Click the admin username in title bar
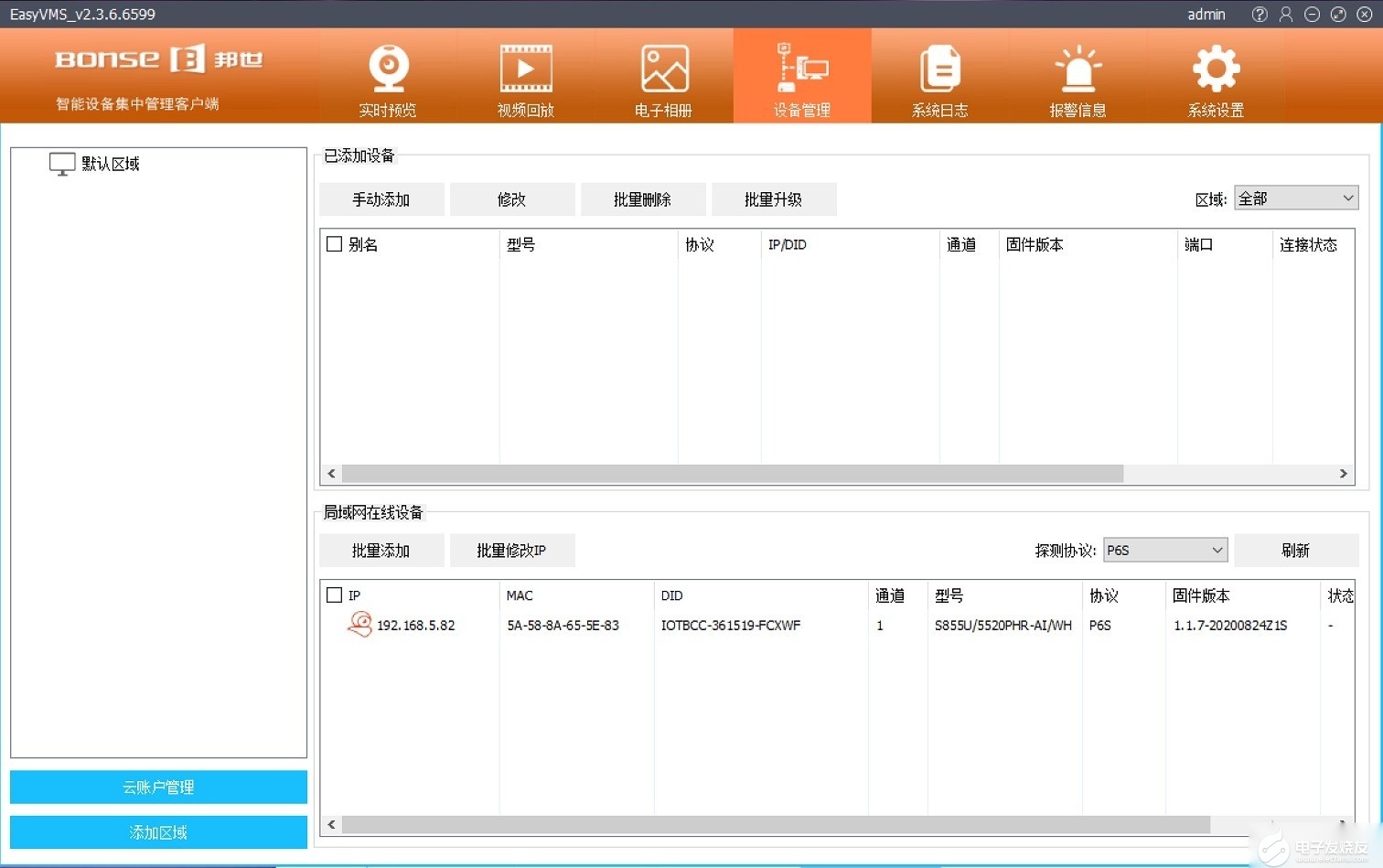 (1206, 14)
